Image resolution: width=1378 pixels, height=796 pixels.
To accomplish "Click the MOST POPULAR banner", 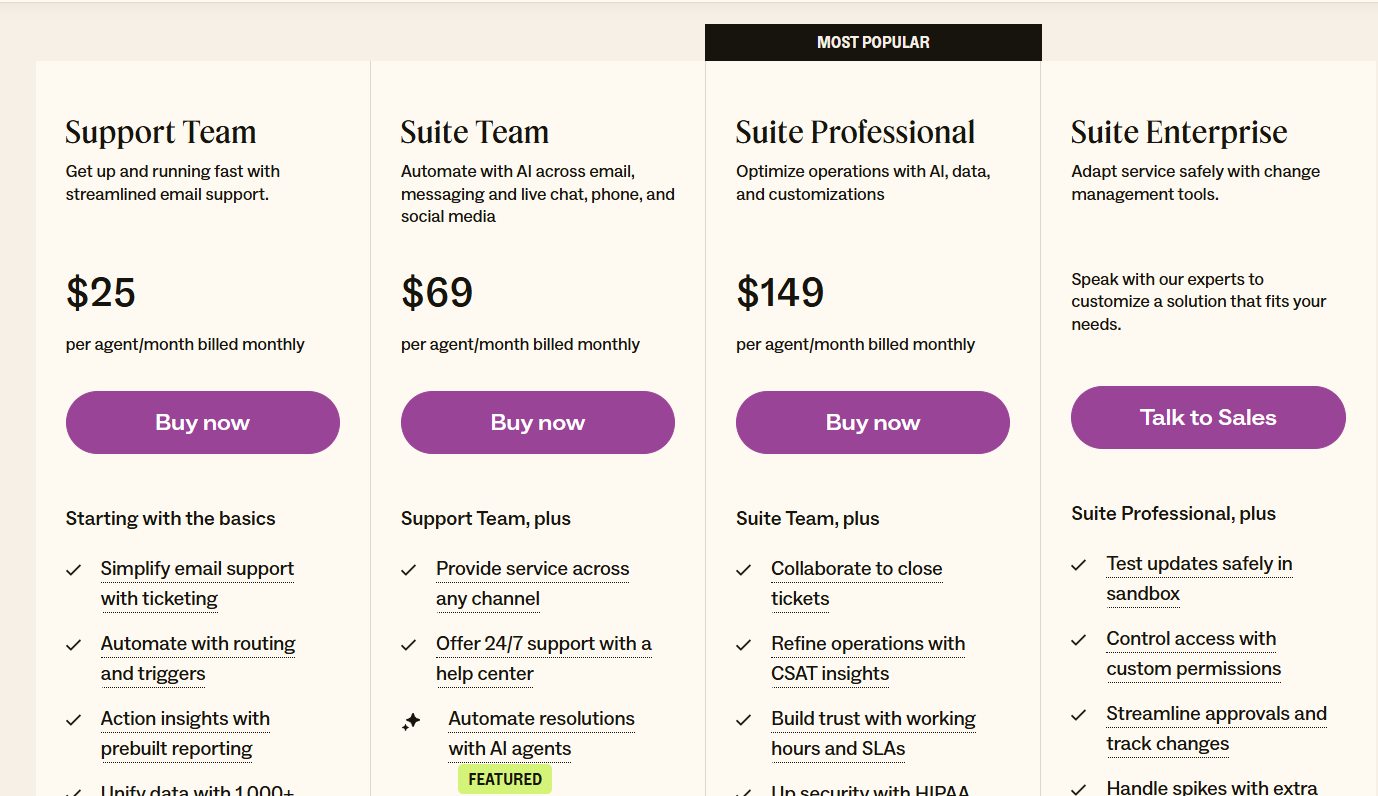I will tap(873, 42).
